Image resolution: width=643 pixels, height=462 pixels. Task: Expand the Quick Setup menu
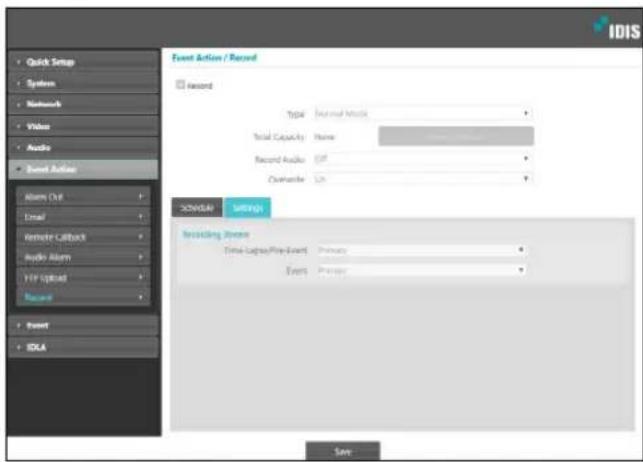[x=84, y=62]
